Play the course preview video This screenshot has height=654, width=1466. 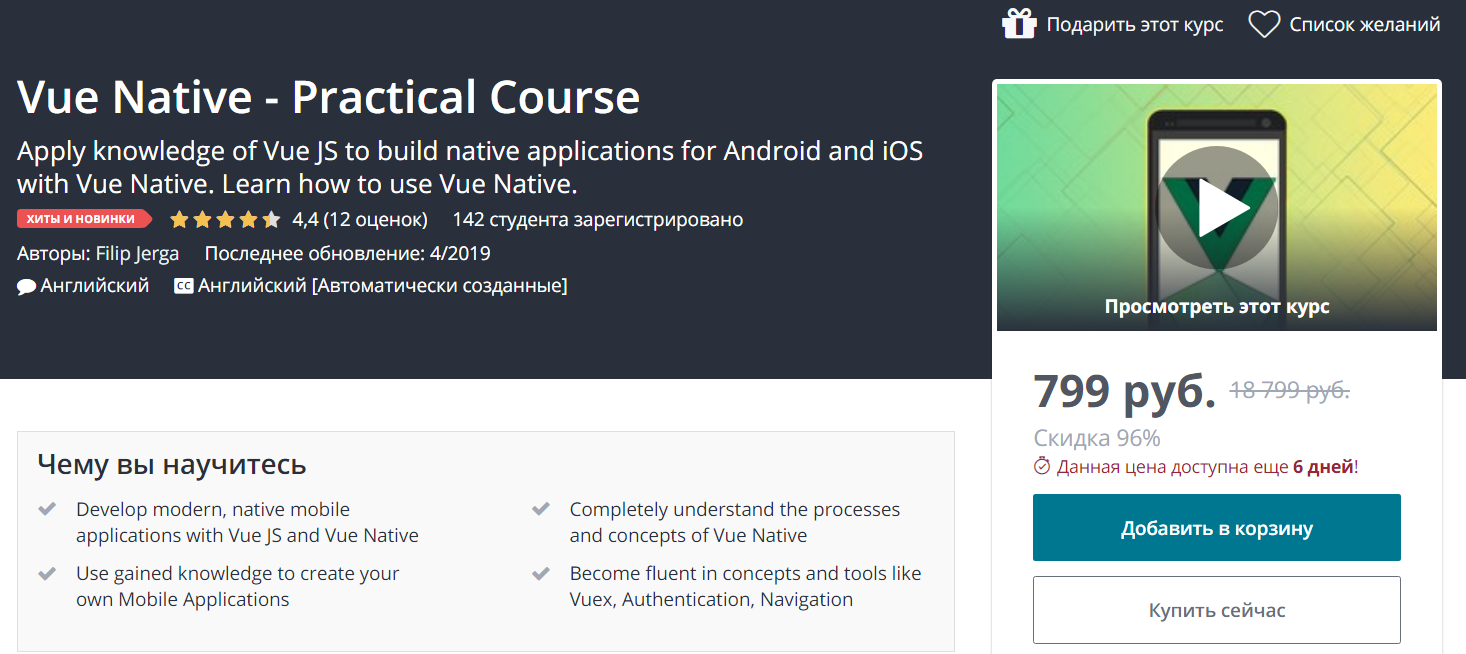tap(1217, 208)
